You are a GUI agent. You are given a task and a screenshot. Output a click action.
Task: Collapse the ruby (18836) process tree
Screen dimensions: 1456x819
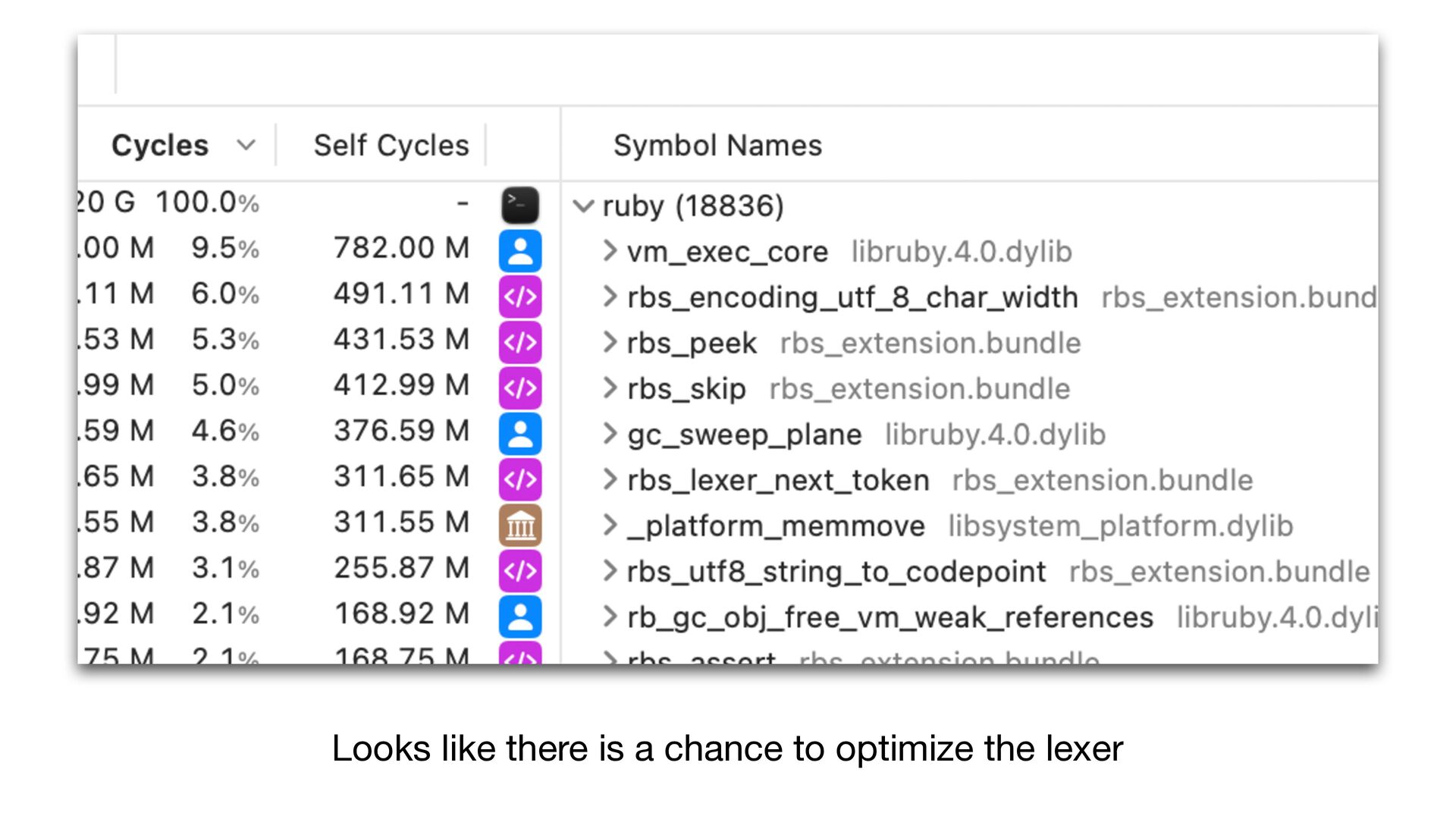[x=583, y=206]
